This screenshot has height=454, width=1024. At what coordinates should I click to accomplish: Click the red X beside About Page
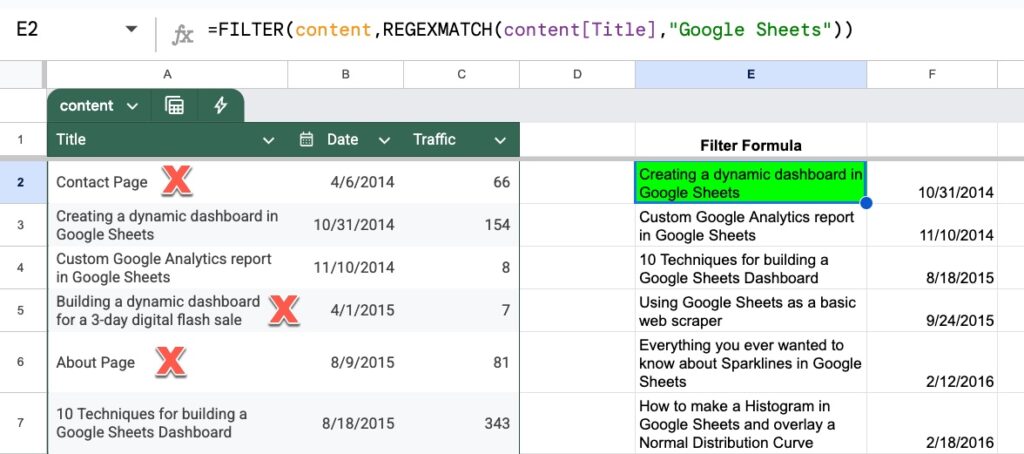pos(171,362)
